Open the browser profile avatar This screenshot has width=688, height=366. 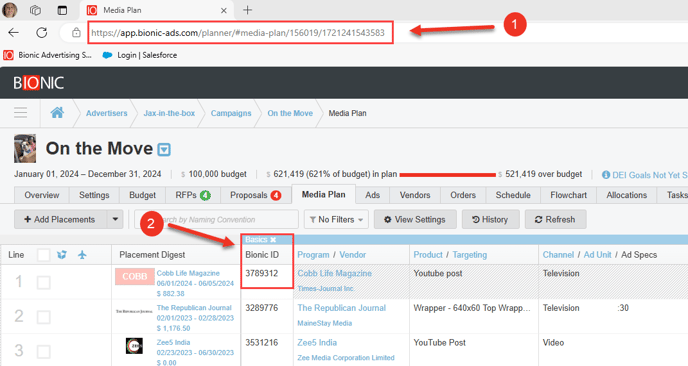pos(10,10)
